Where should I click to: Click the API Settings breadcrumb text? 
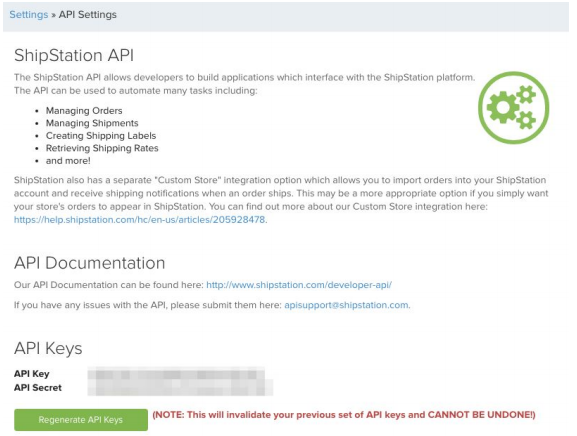pos(88,15)
